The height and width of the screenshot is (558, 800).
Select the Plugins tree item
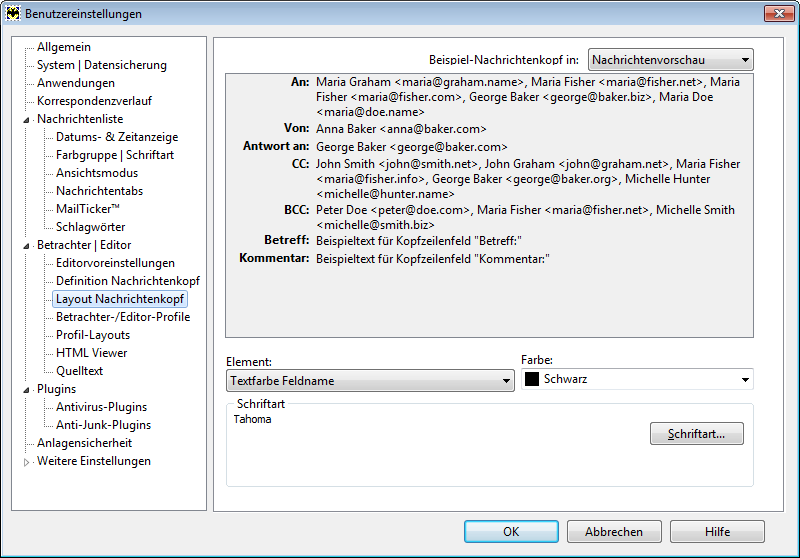(x=56, y=389)
